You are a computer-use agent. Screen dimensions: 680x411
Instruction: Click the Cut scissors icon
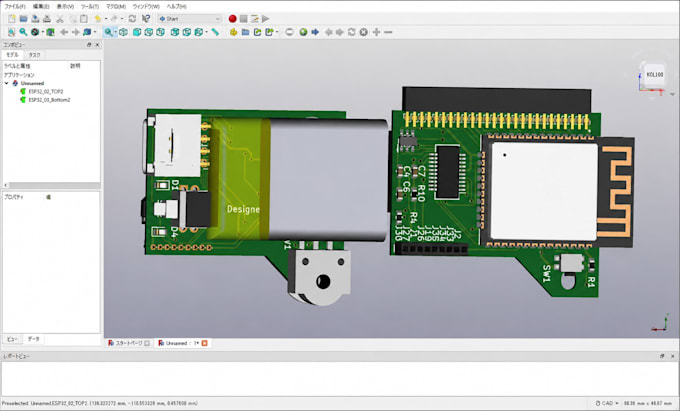tap(60, 19)
